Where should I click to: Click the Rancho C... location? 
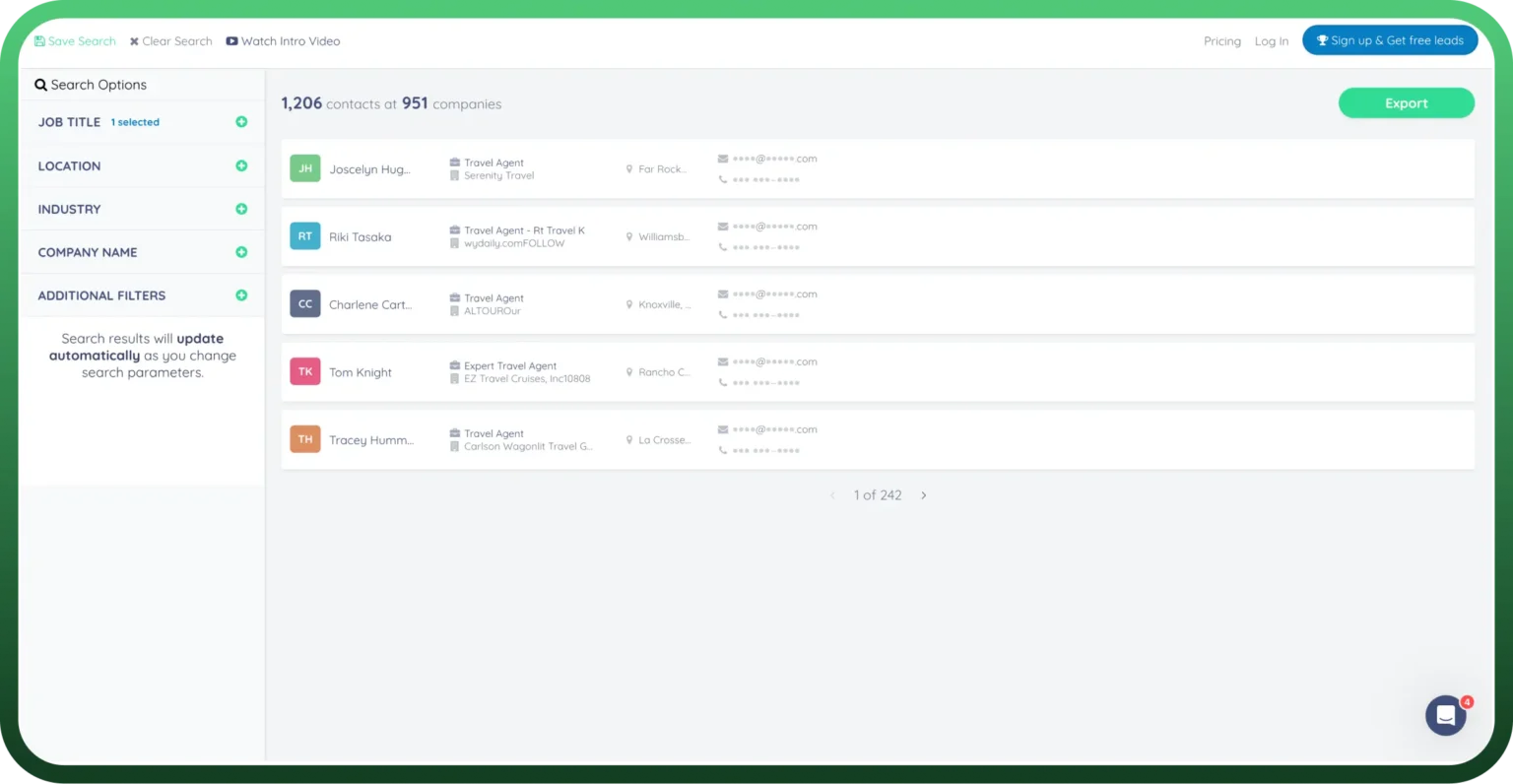664,372
